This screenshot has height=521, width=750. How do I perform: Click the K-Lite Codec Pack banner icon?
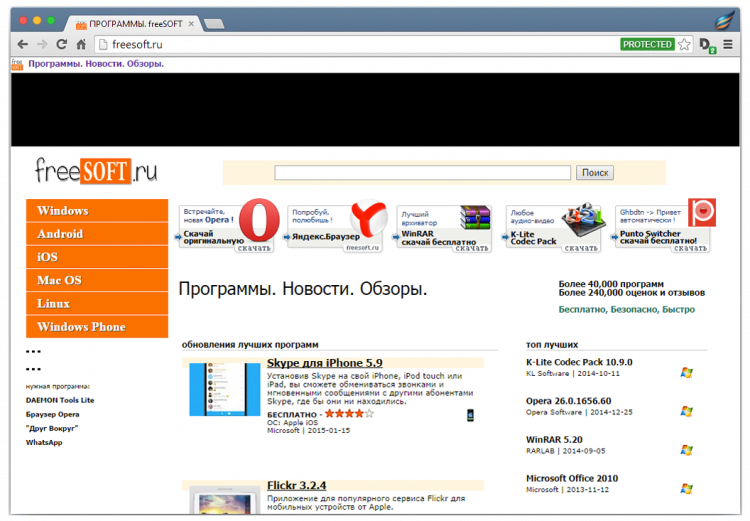pyautogui.click(x=582, y=220)
